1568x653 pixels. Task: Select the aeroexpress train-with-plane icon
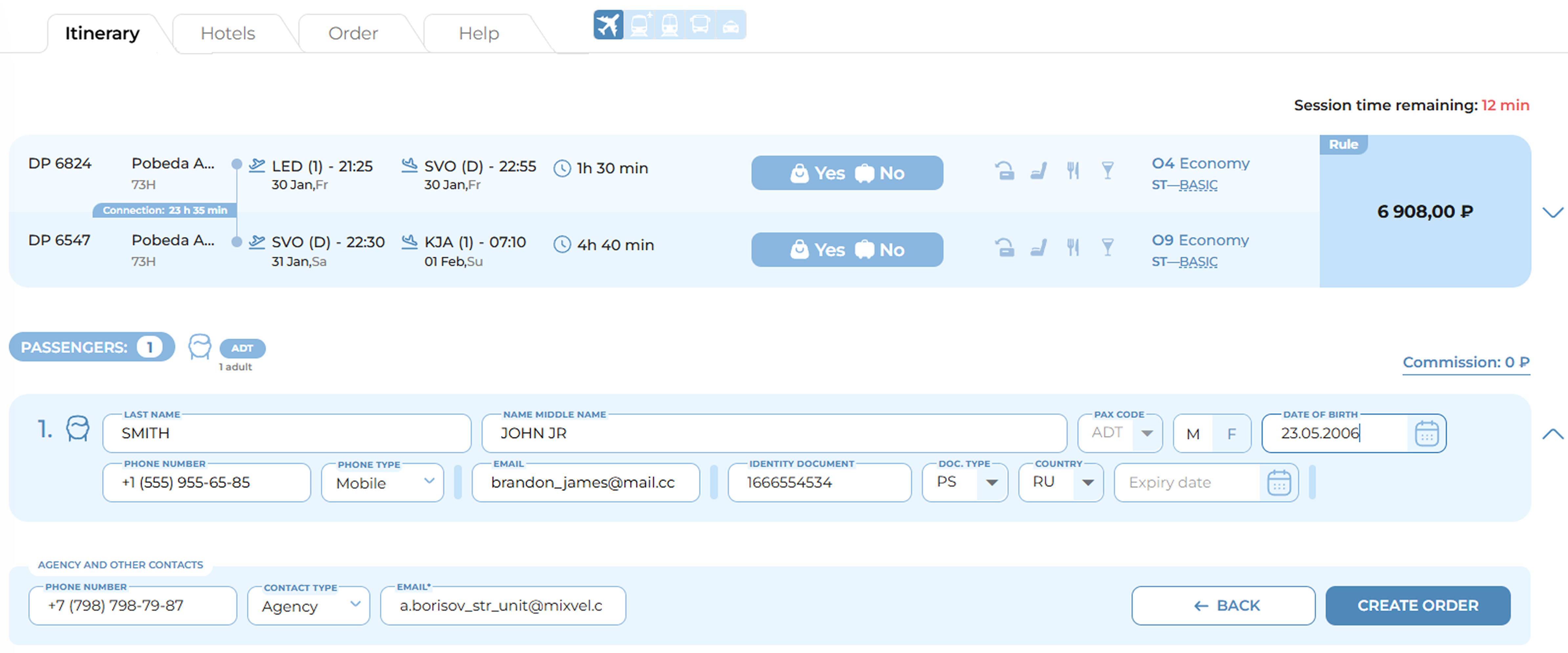point(639,25)
